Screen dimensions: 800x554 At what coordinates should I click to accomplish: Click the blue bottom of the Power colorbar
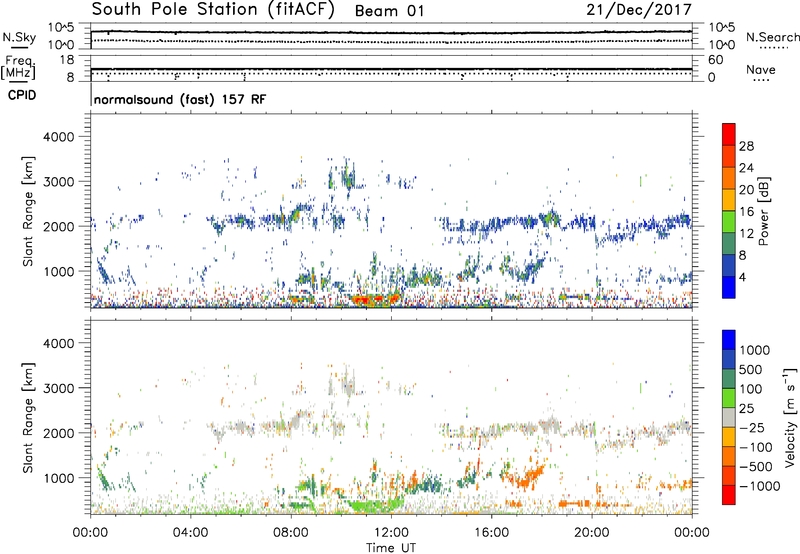click(729, 288)
